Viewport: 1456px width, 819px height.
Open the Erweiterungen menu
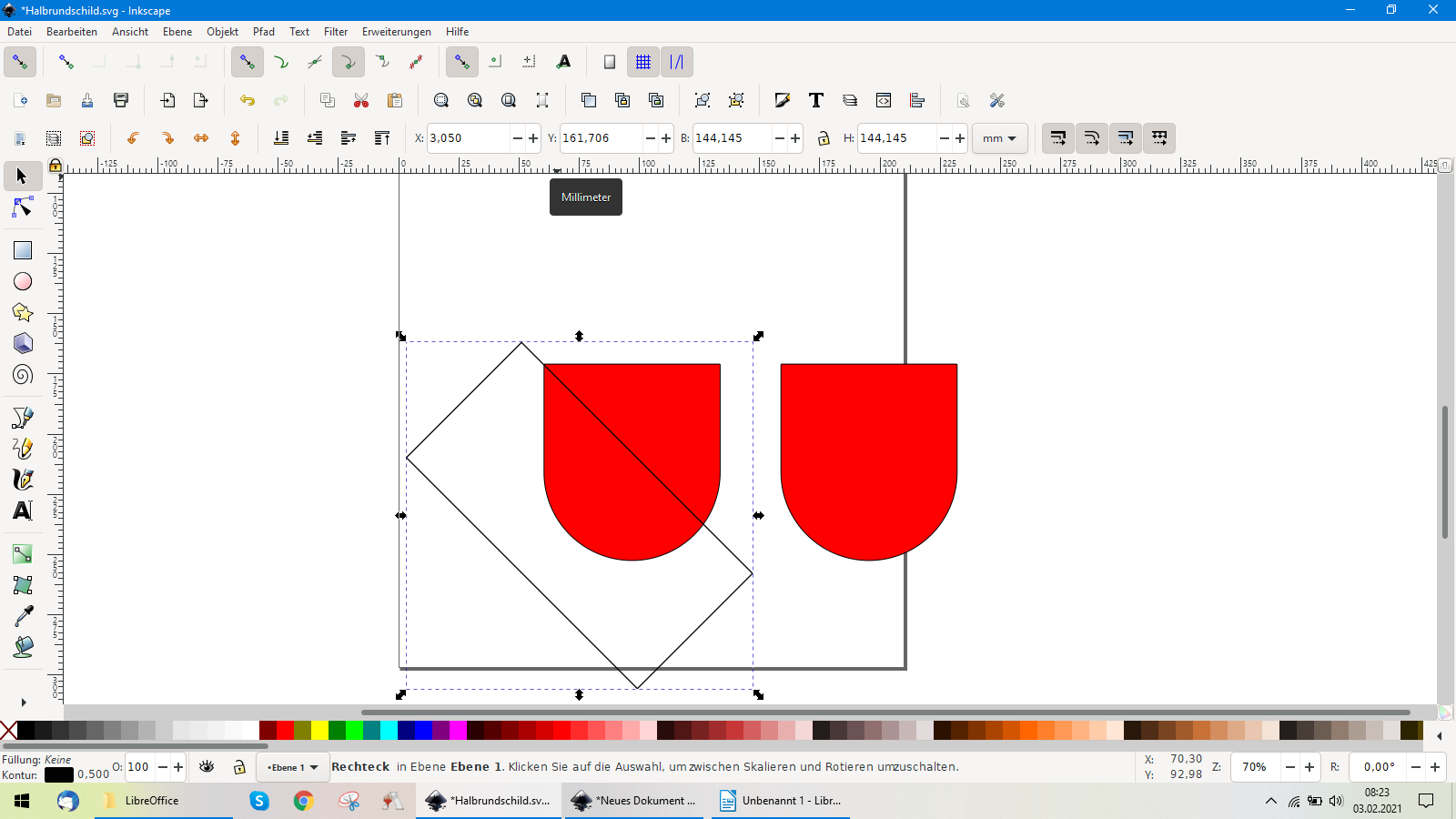coord(396,32)
